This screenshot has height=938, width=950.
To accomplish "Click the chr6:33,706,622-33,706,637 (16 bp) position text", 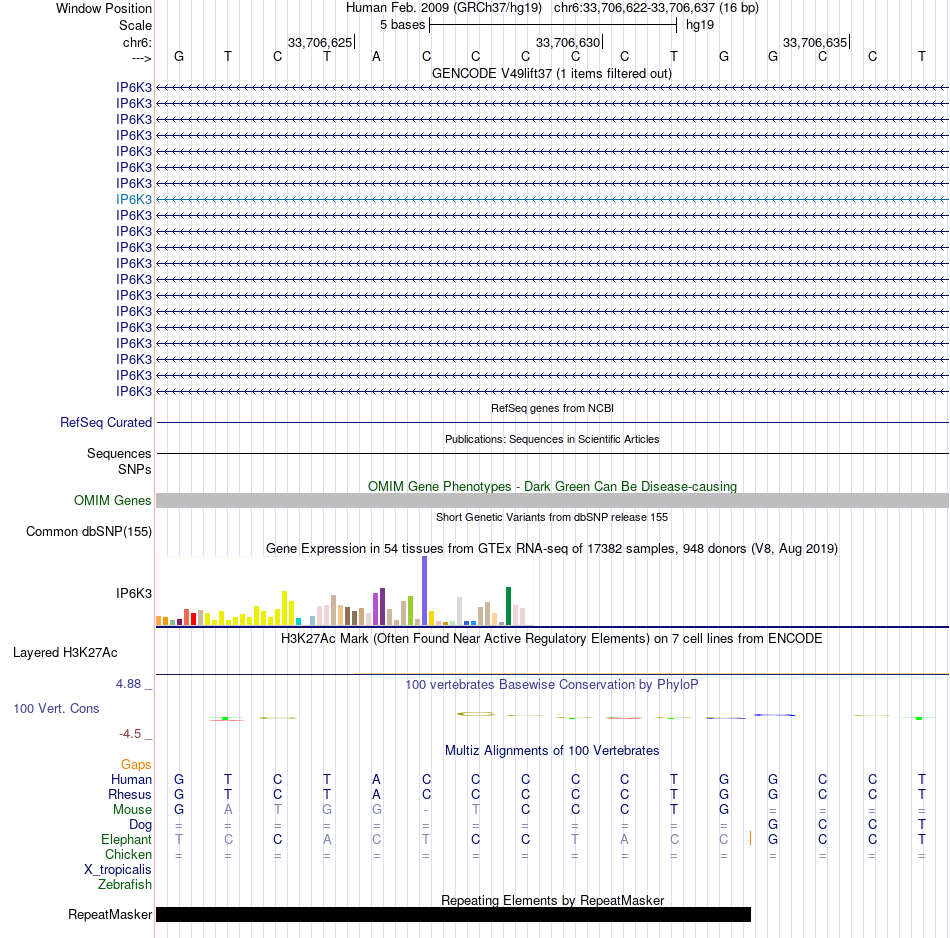I will point(656,8).
